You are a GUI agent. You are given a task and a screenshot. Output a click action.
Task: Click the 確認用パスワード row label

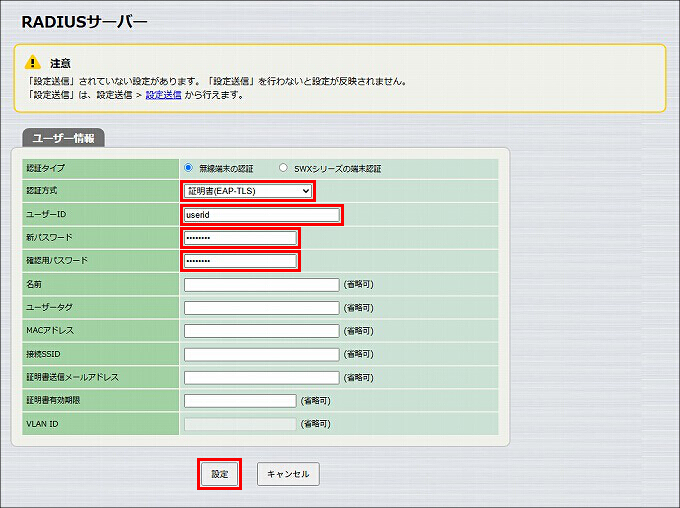[57, 260]
